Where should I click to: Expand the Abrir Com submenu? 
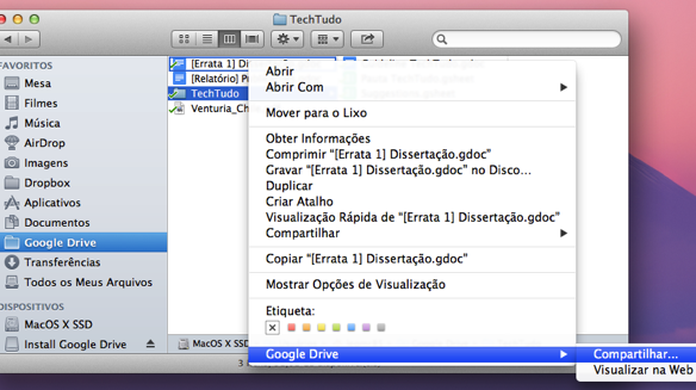click(412, 87)
